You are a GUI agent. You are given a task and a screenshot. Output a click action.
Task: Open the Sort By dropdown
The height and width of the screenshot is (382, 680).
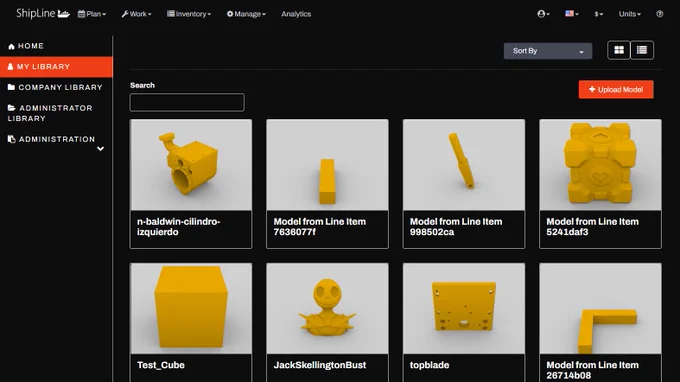click(x=548, y=51)
